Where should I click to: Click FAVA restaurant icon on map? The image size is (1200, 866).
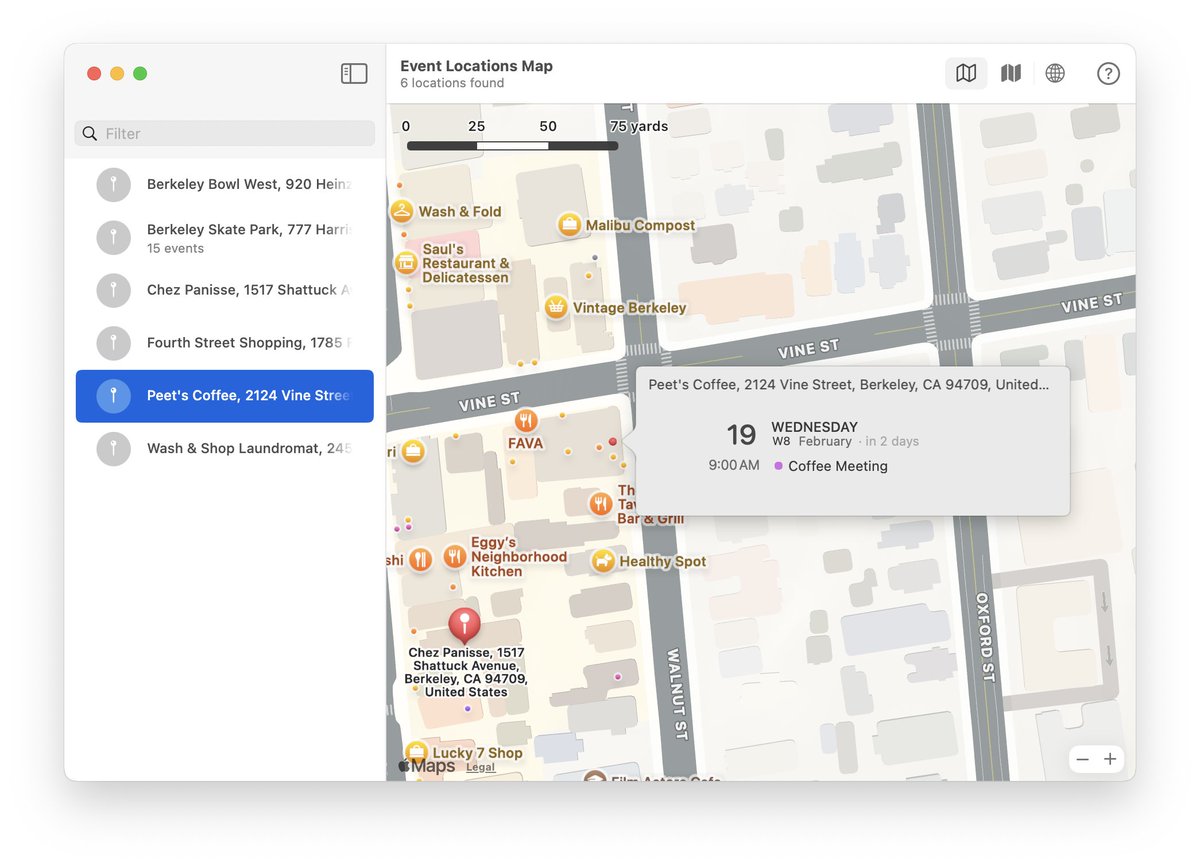(526, 421)
